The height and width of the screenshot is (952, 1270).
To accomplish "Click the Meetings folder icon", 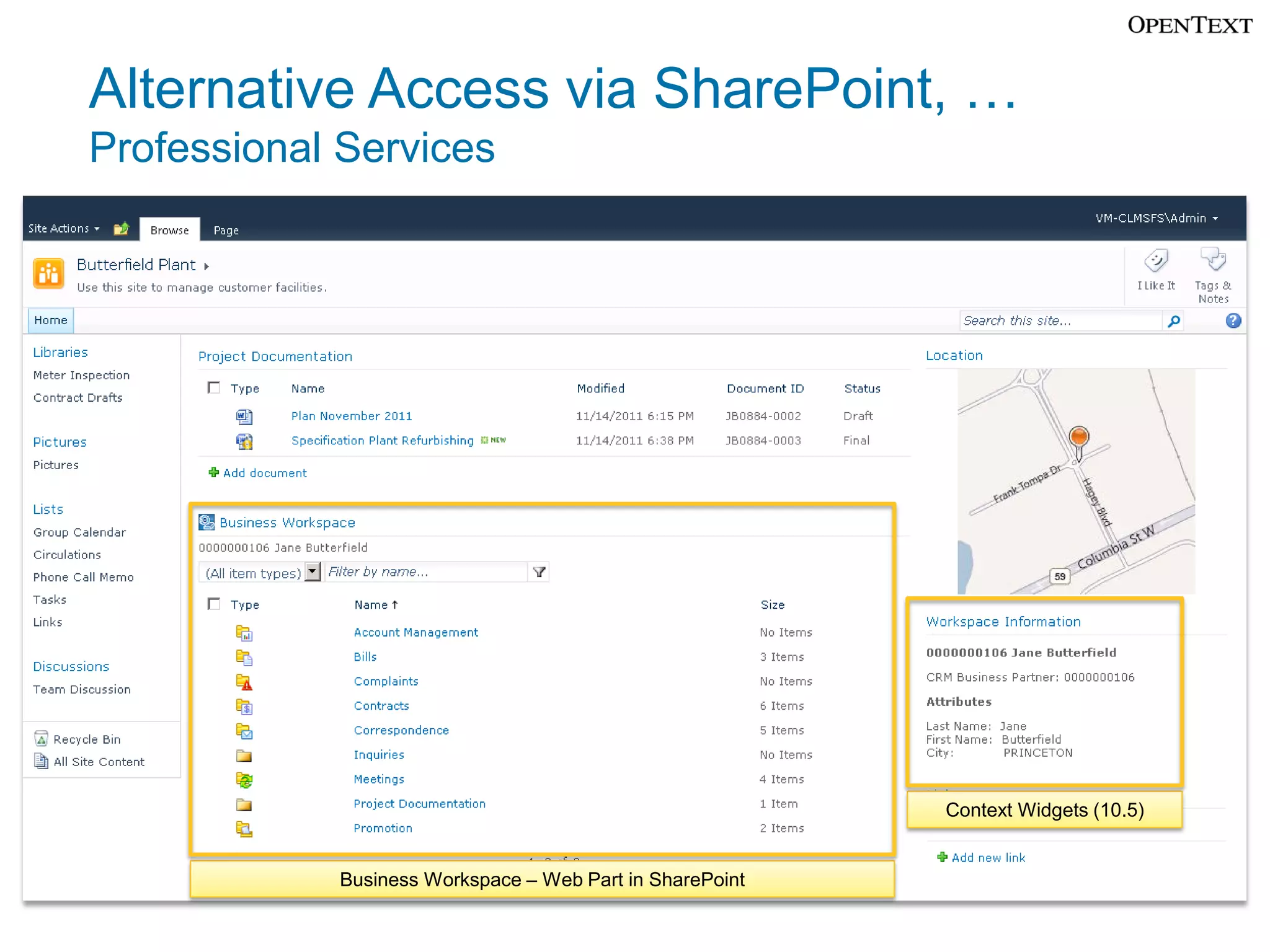I will pos(244,780).
